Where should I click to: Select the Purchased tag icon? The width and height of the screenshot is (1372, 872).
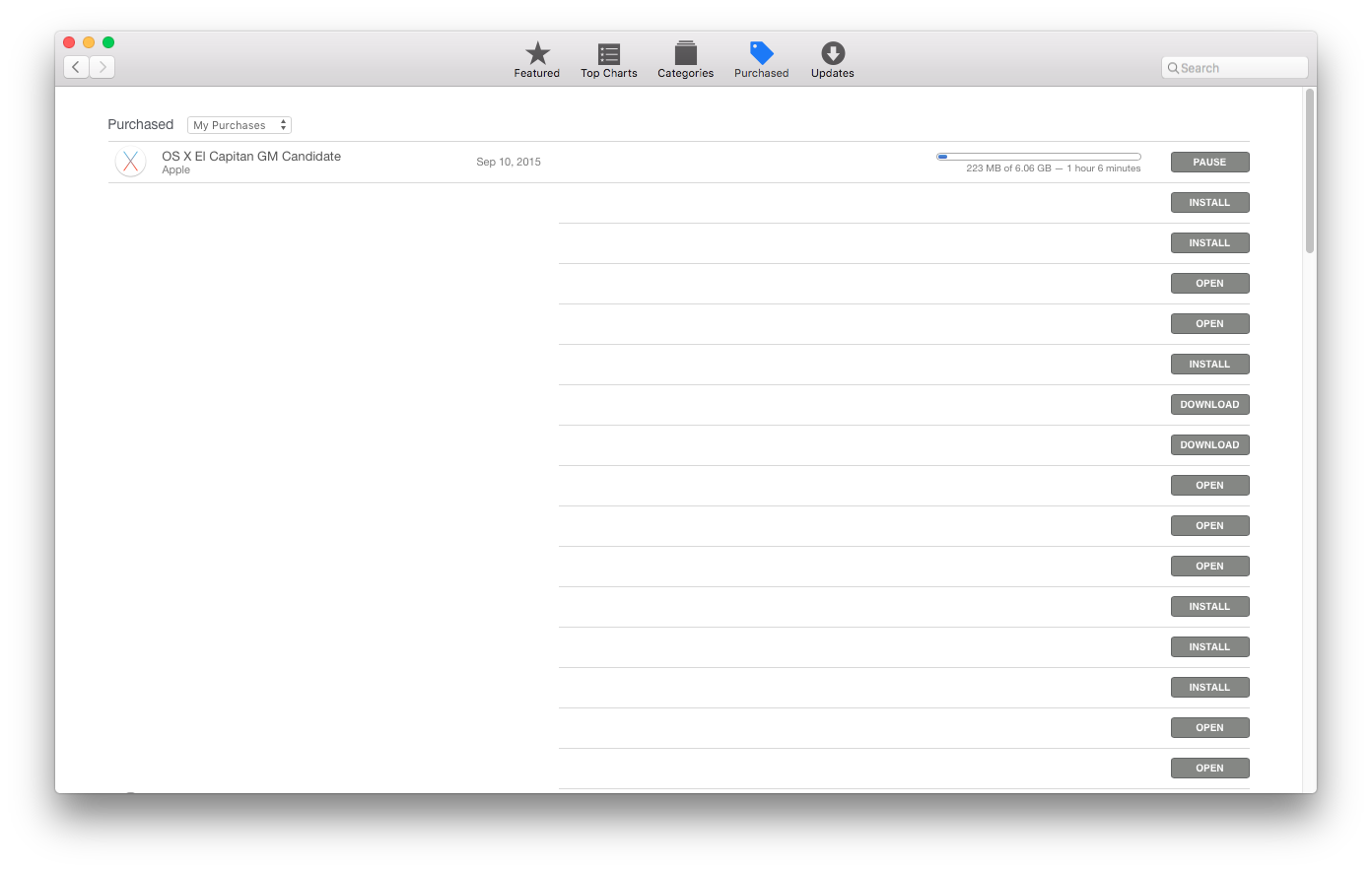[762, 53]
